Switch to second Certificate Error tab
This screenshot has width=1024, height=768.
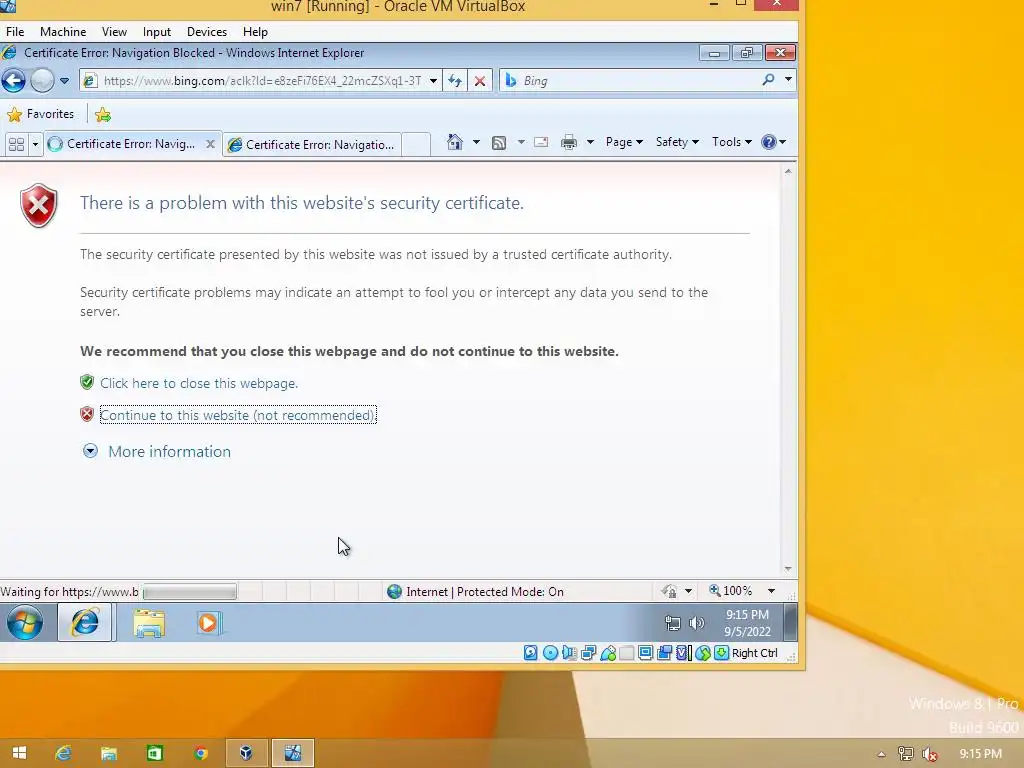click(x=312, y=144)
